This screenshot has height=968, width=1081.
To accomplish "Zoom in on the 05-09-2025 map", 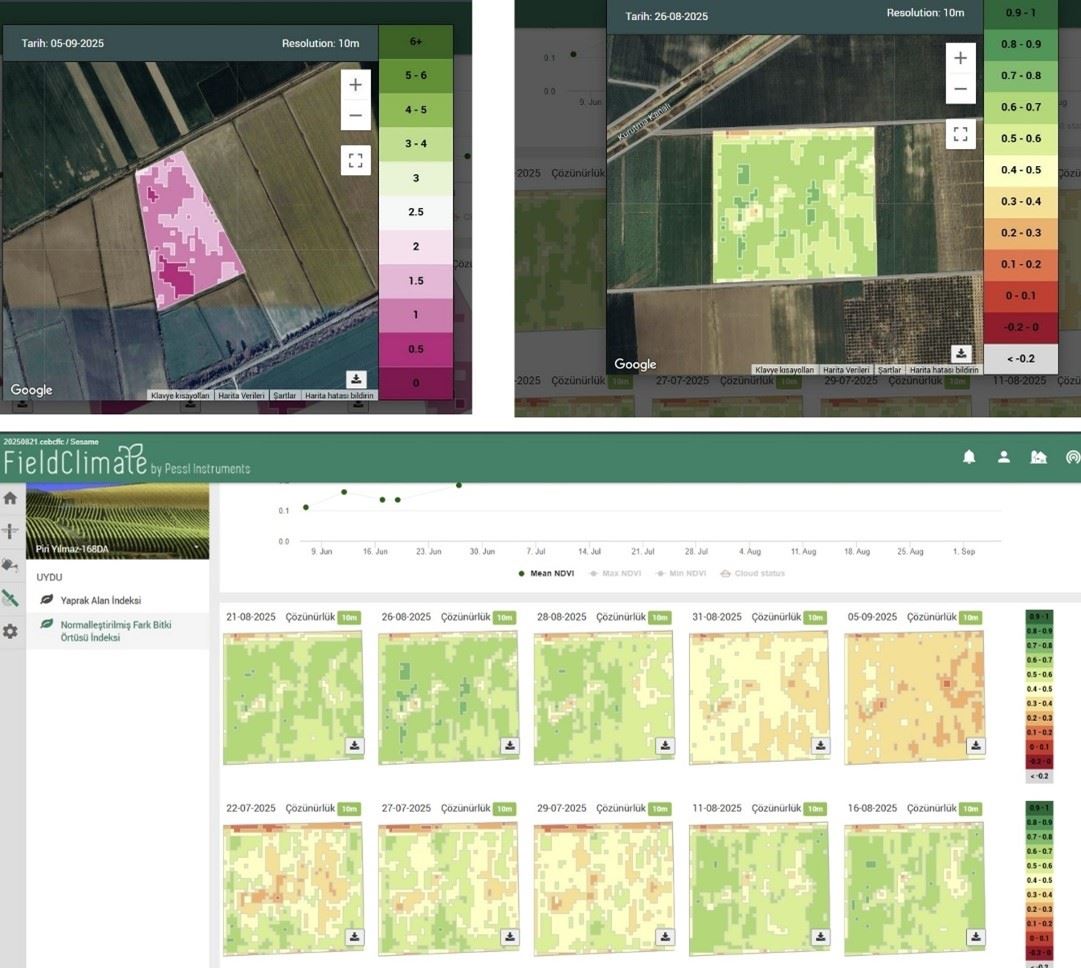I will [x=355, y=85].
